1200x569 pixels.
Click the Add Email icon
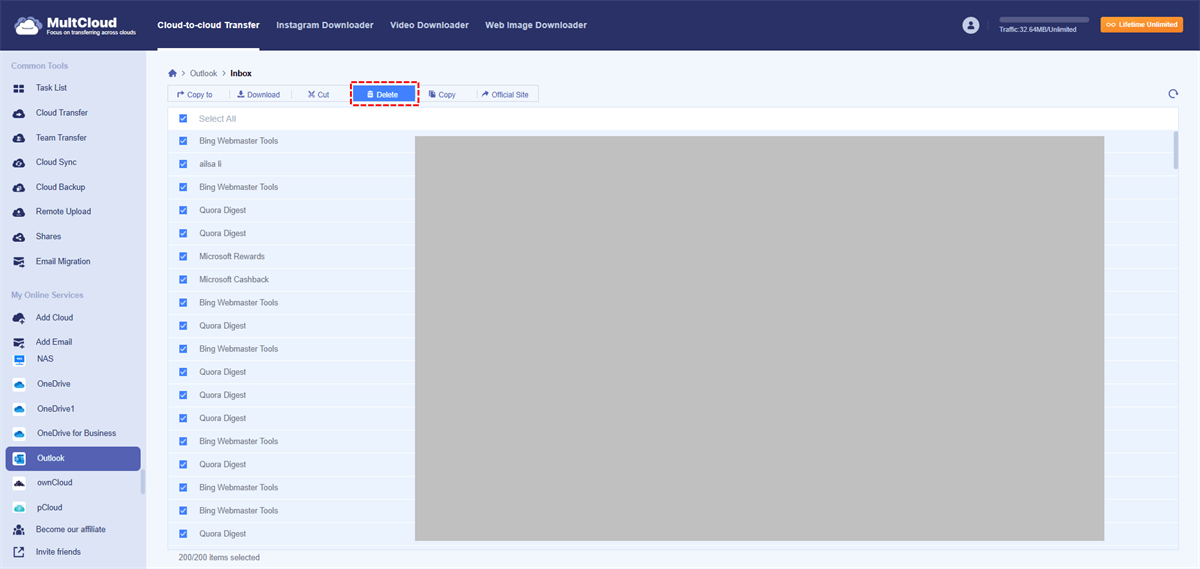pos(19,342)
